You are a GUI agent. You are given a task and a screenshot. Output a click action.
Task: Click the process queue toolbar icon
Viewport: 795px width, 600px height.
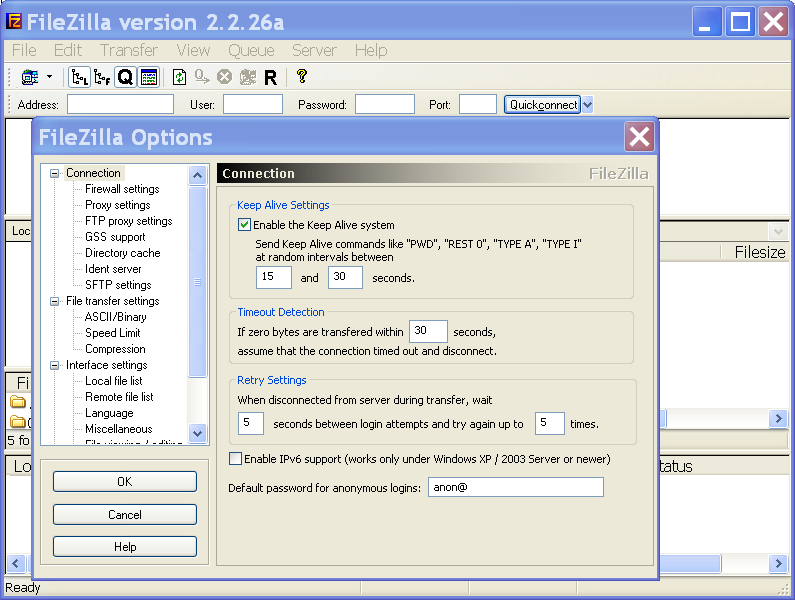[202, 77]
